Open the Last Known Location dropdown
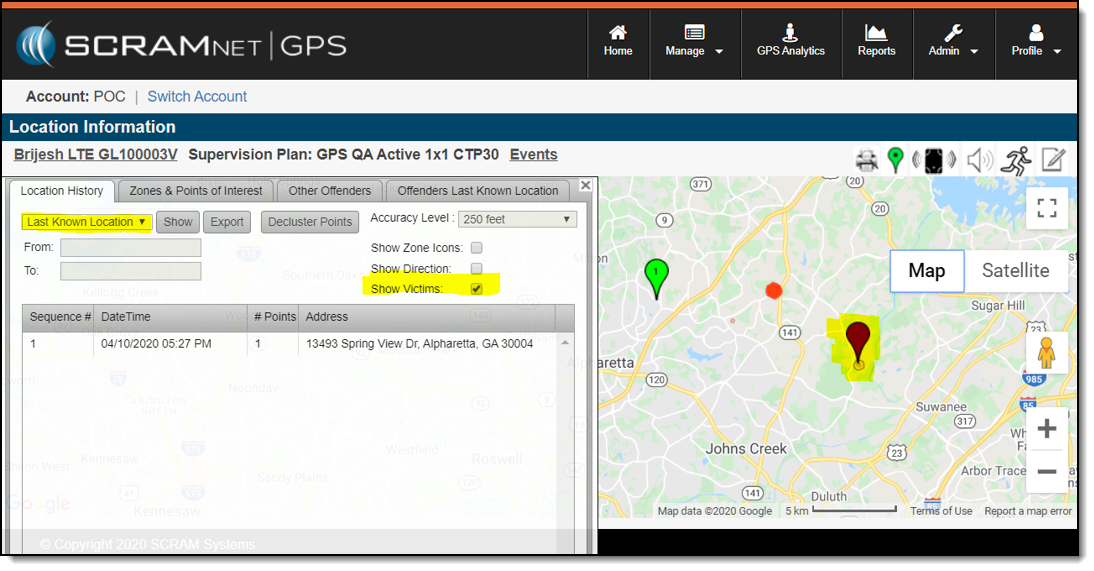 pyautogui.click(x=87, y=222)
